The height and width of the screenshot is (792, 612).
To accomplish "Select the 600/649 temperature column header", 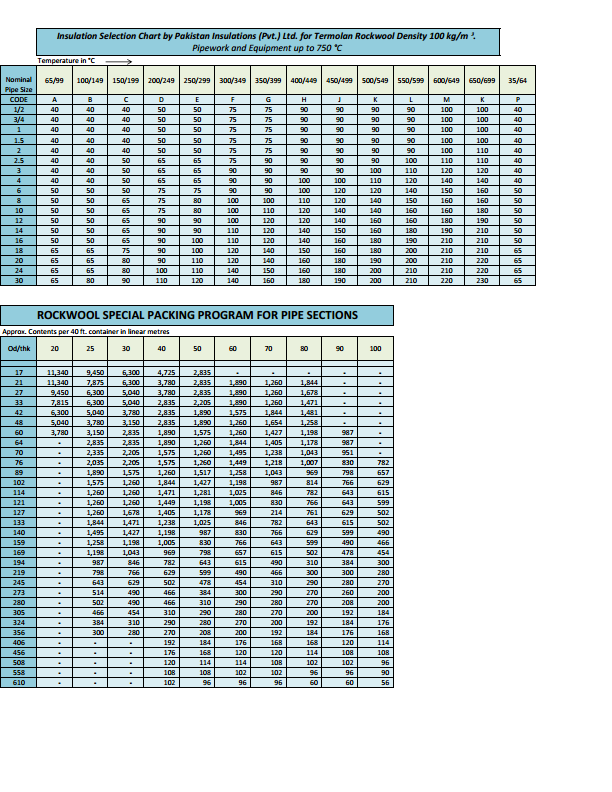I will [446, 79].
